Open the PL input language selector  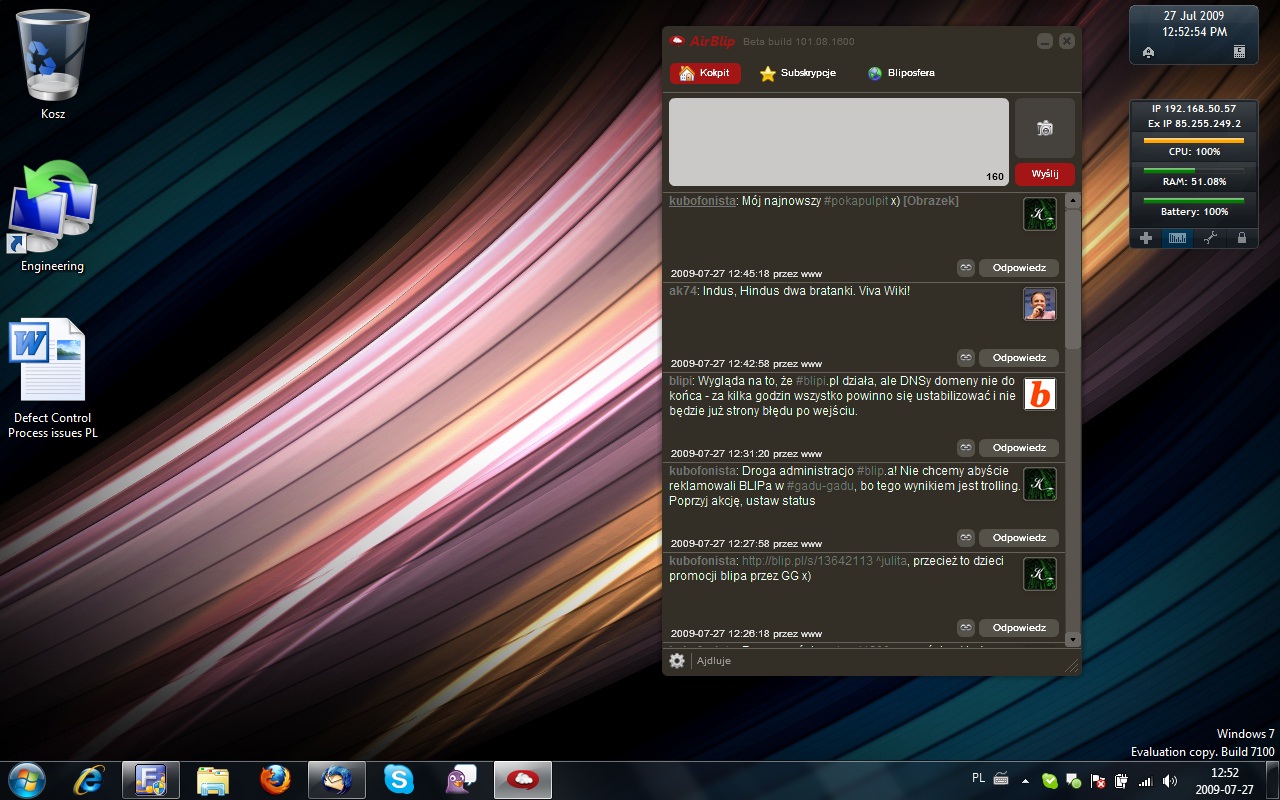[978, 778]
